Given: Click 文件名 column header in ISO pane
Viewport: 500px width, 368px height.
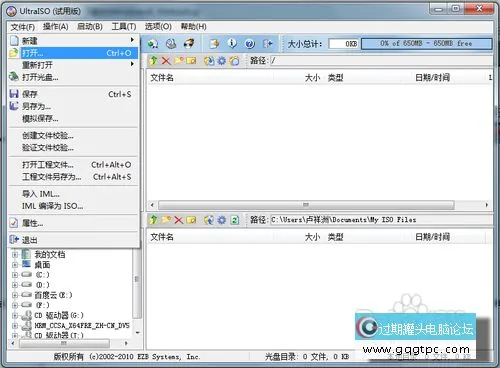Looking at the screenshot, I should tap(211, 78).
